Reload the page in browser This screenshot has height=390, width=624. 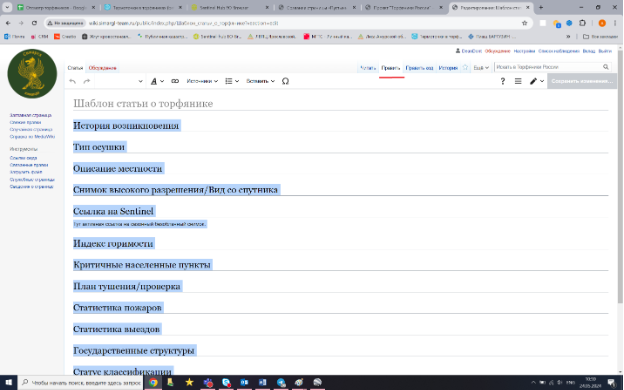35,23
